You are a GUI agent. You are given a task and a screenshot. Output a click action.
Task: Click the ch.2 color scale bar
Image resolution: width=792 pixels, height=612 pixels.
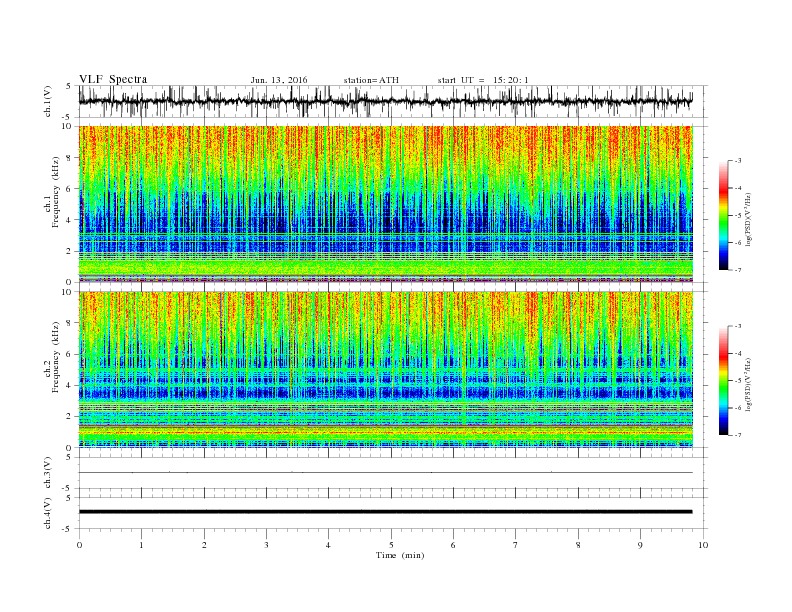[723, 381]
